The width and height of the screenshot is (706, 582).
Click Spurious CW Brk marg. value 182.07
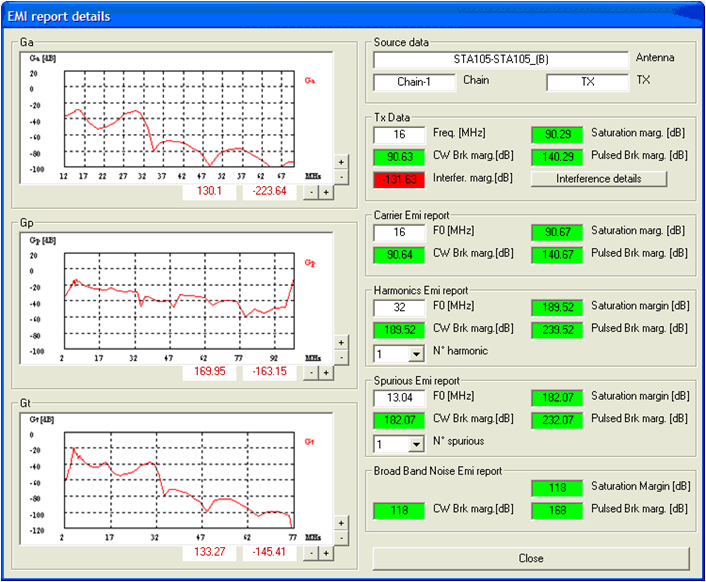pyautogui.click(x=399, y=420)
